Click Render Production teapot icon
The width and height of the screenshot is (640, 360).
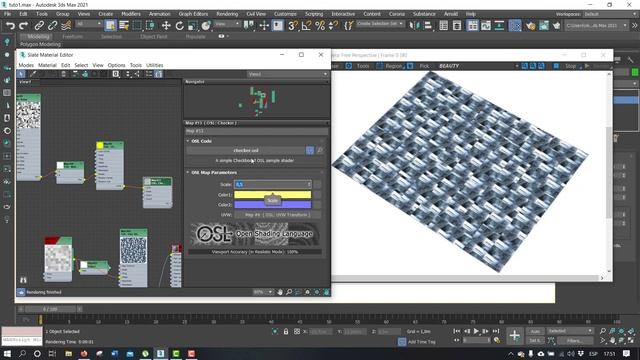pos(557,26)
